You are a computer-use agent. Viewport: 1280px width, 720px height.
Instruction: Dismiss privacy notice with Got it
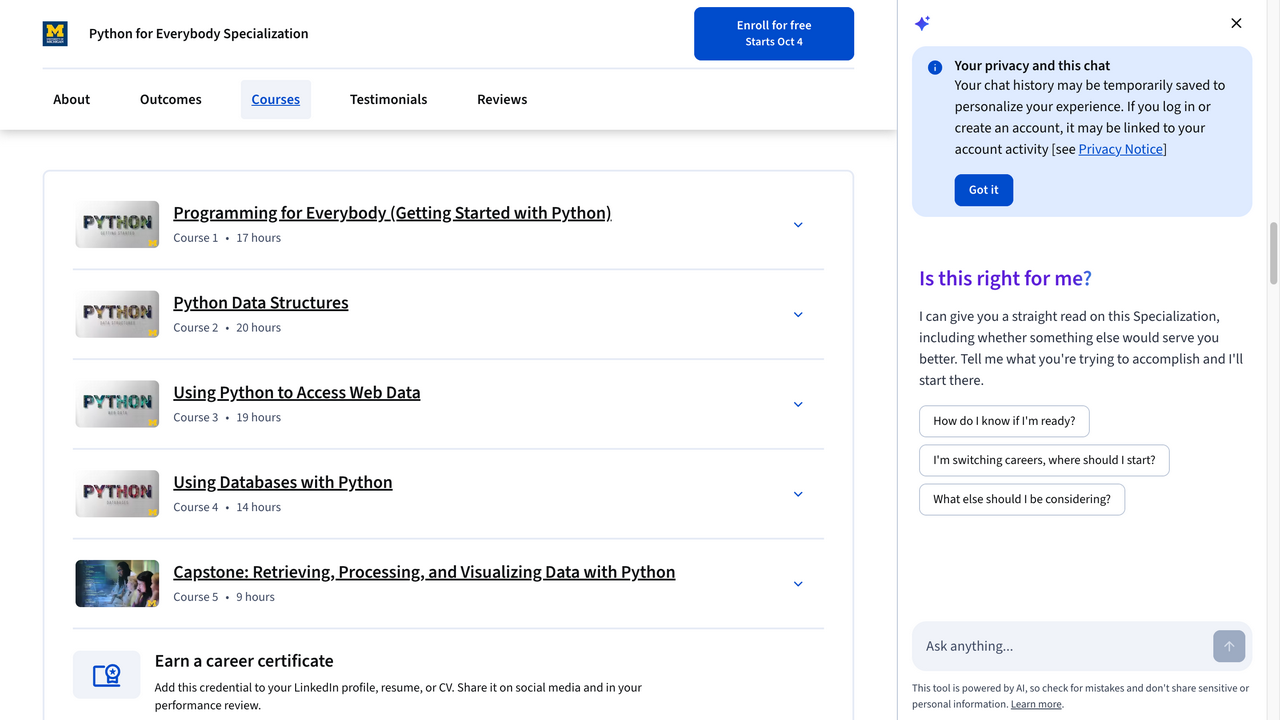(984, 190)
